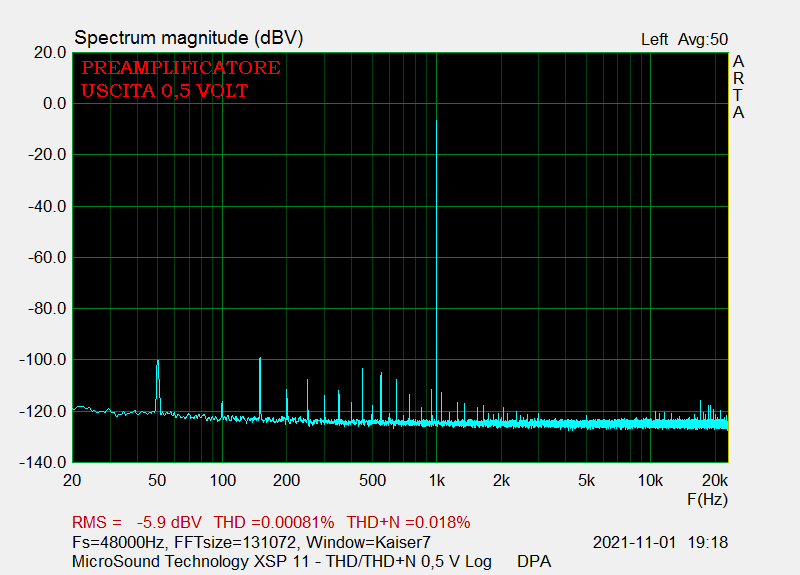Click the '2021-11-01' date stamp

tap(634, 542)
